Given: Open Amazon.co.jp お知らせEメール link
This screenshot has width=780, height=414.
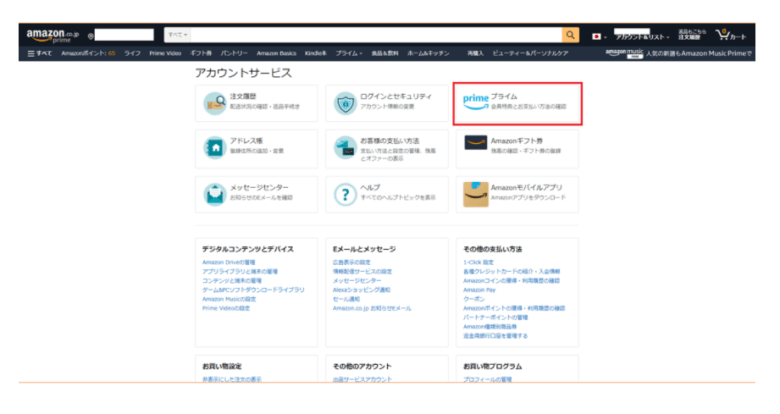Looking at the screenshot, I should click(372, 308).
